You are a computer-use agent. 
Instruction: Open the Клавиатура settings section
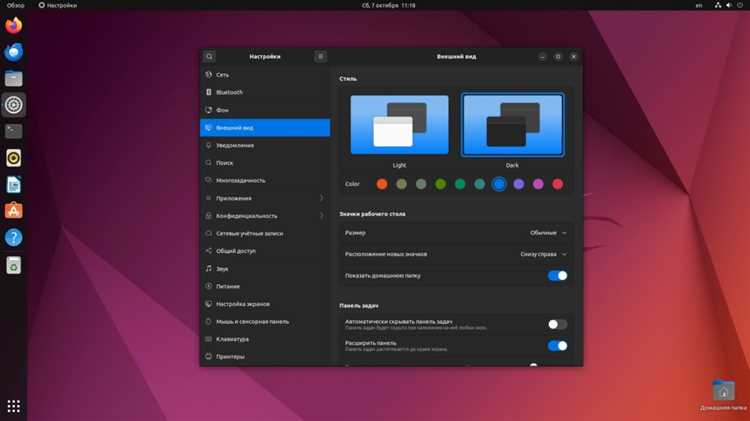pos(265,339)
